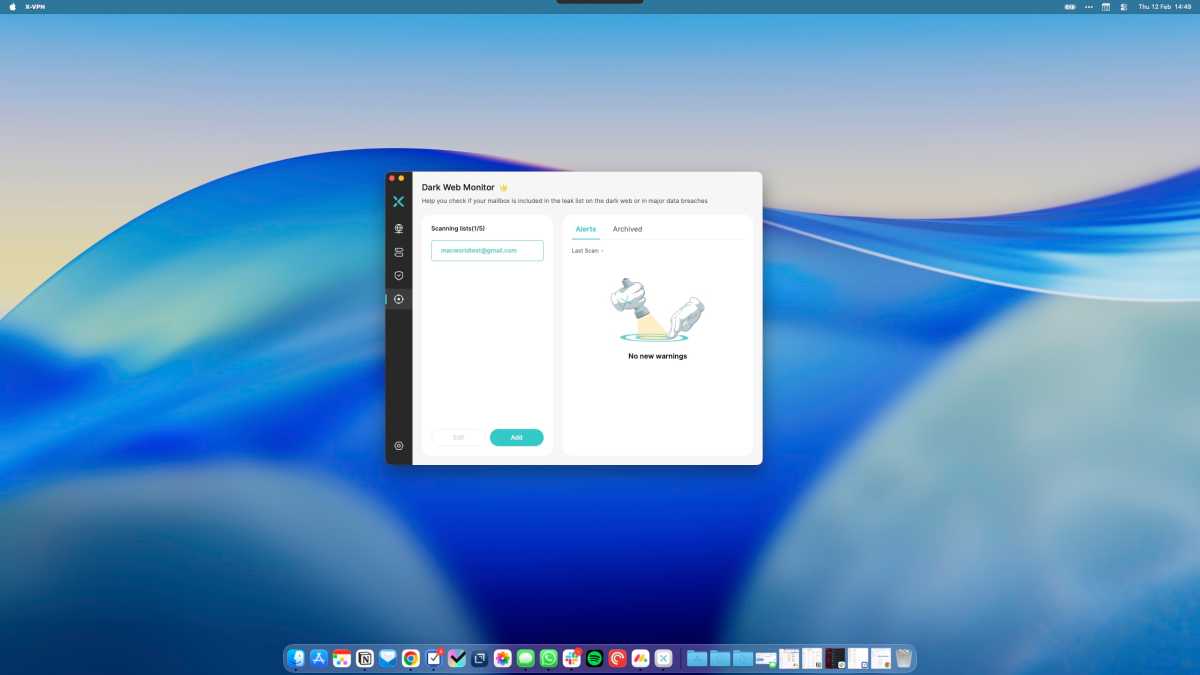1200x675 pixels.
Task: Select the globe connection icon in X-VPN sidebar
Action: click(398, 228)
